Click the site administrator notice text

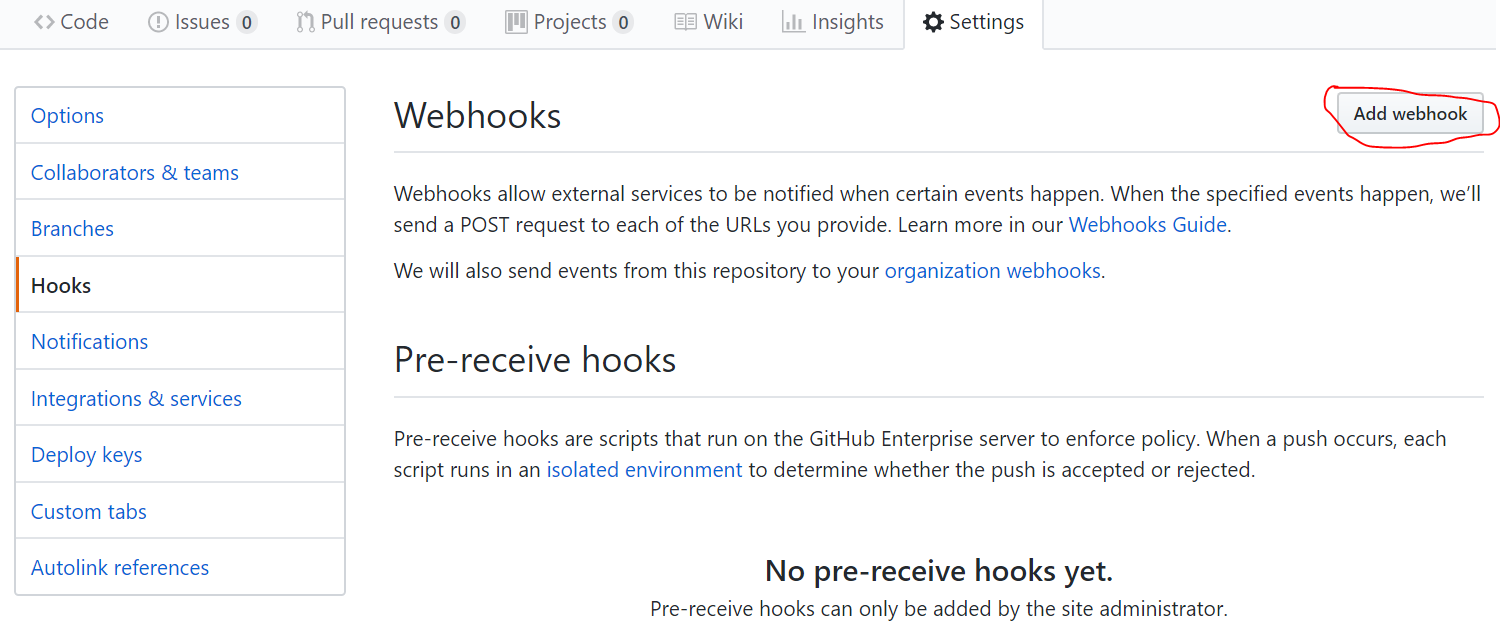click(939, 608)
